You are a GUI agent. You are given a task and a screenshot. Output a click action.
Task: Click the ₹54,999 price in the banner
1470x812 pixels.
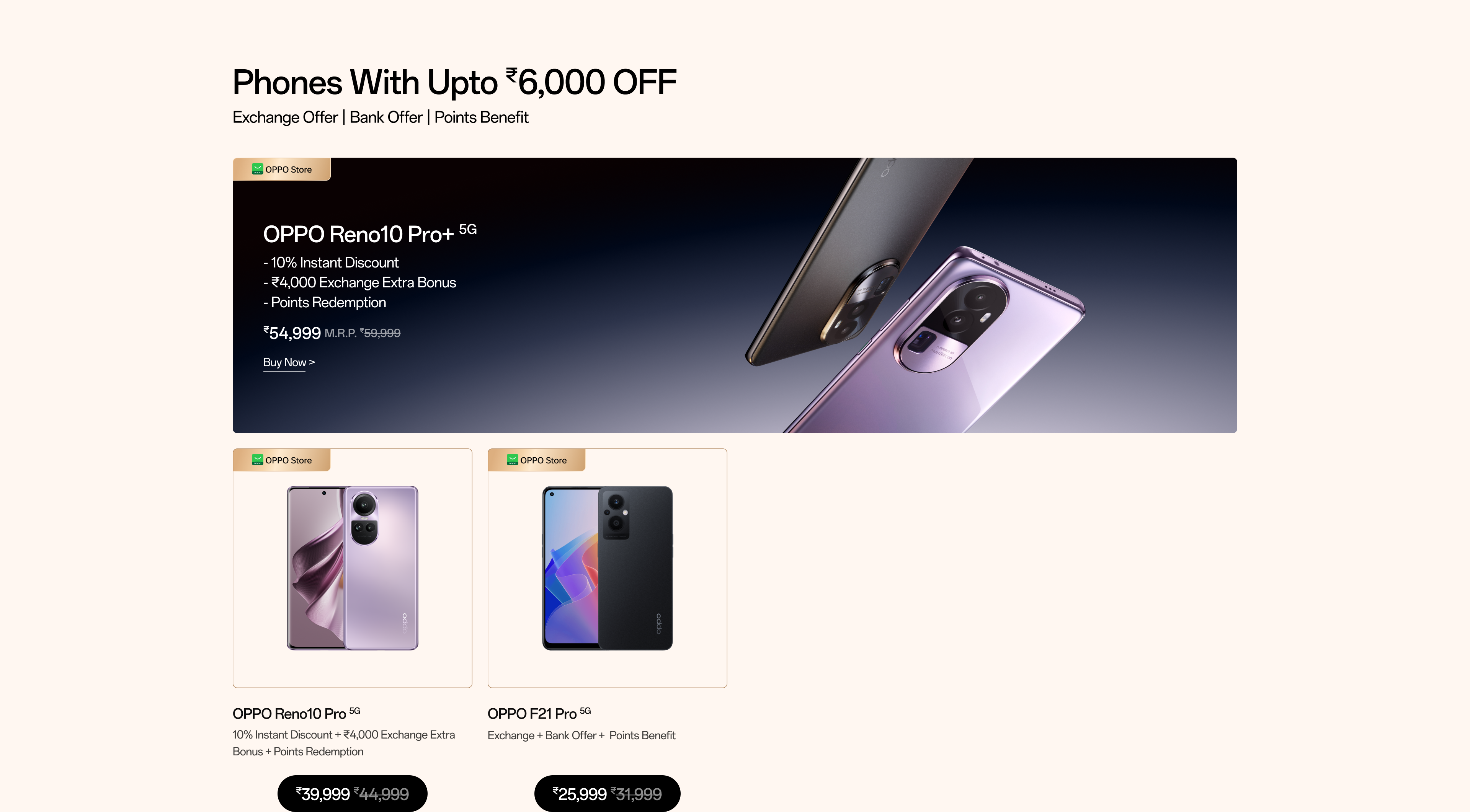point(292,333)
